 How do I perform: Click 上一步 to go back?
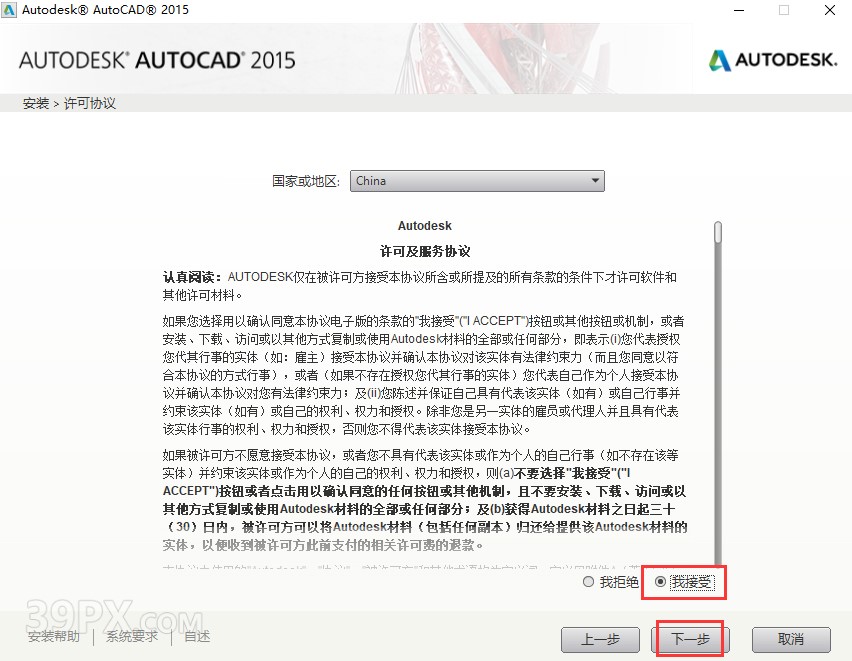pos(600,640)
